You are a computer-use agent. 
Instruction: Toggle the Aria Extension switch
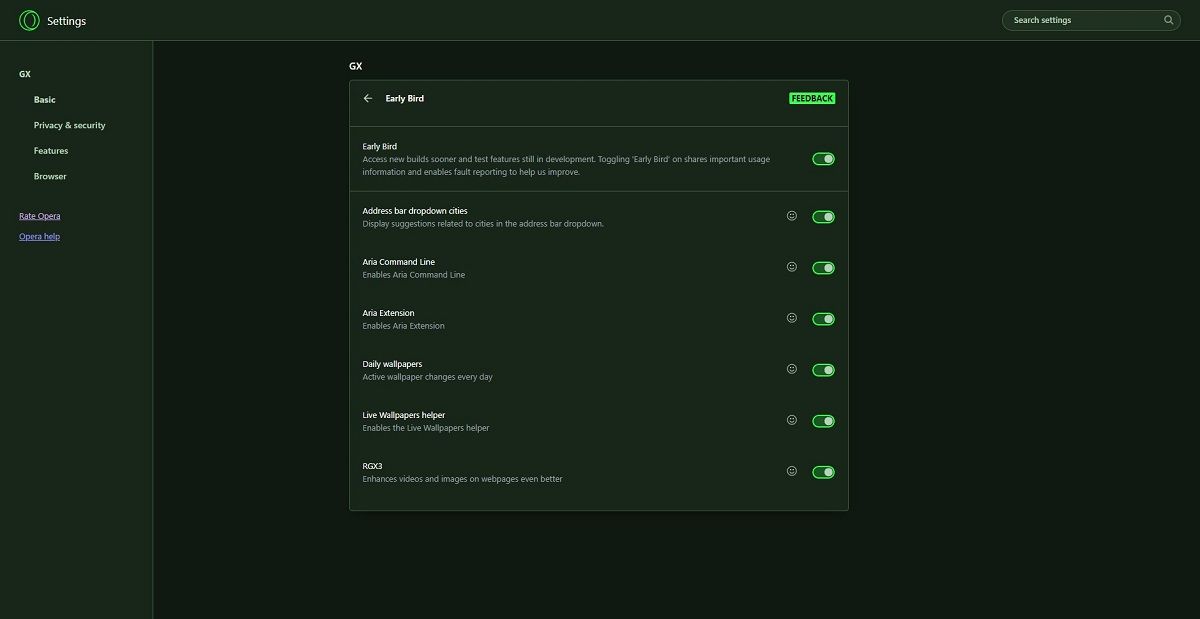[x=822, y=317]
